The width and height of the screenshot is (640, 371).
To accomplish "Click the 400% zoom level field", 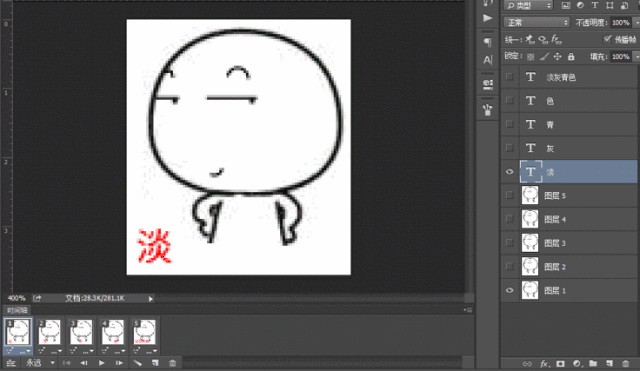I will pyautogui.click(x=16, y=298).
